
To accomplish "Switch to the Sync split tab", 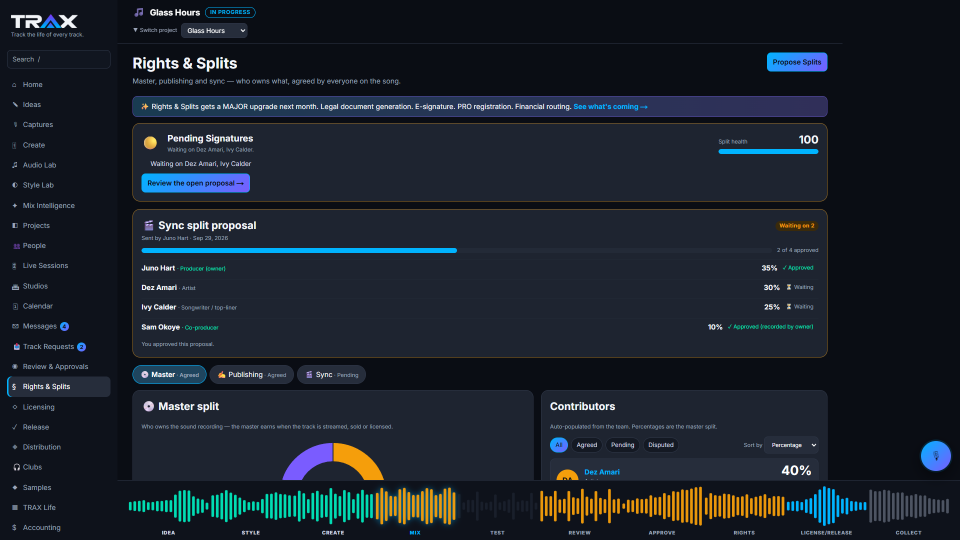I will (x=331, y=375).
